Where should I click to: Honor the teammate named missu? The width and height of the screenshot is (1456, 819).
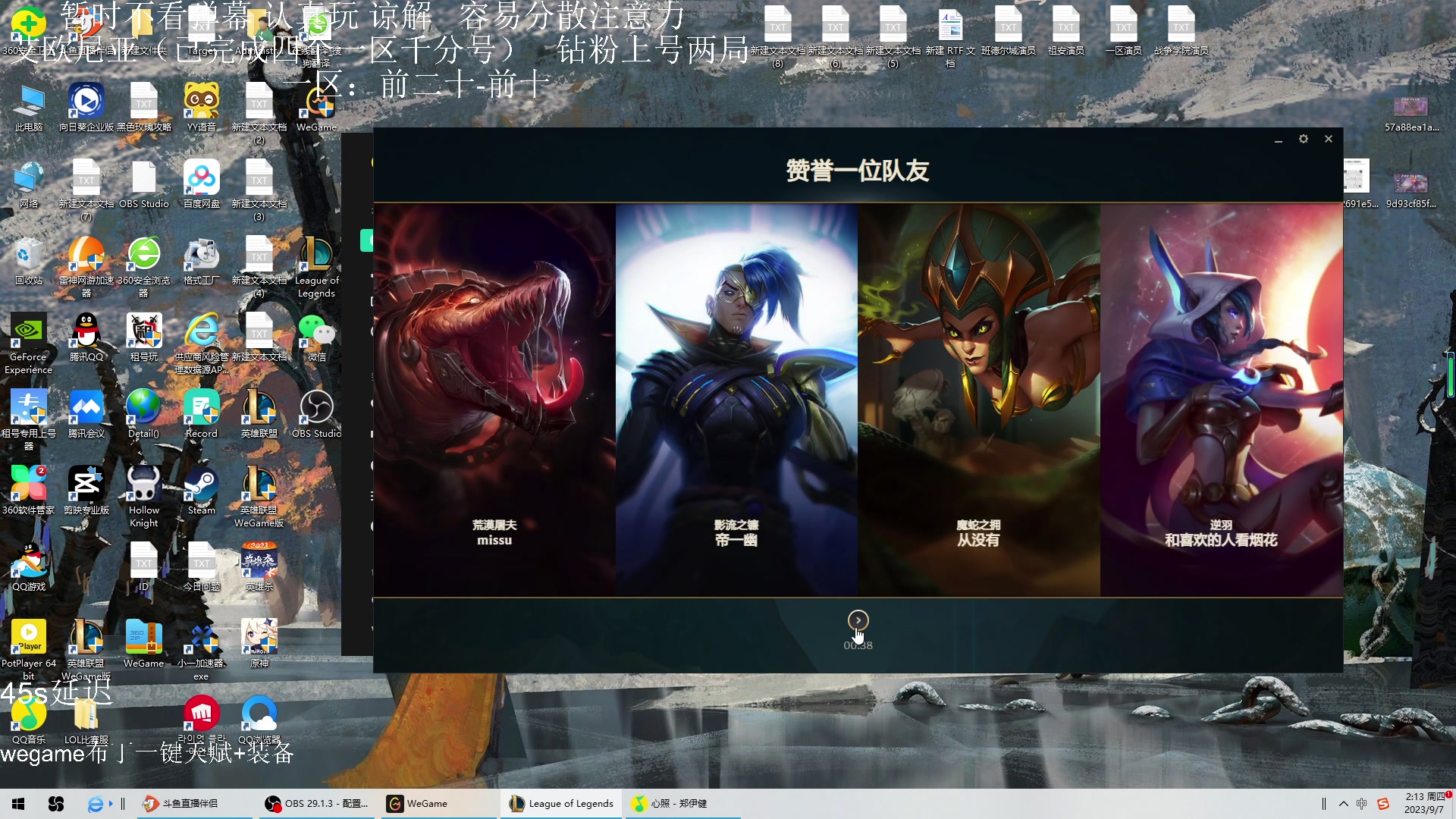coord(494,400)
